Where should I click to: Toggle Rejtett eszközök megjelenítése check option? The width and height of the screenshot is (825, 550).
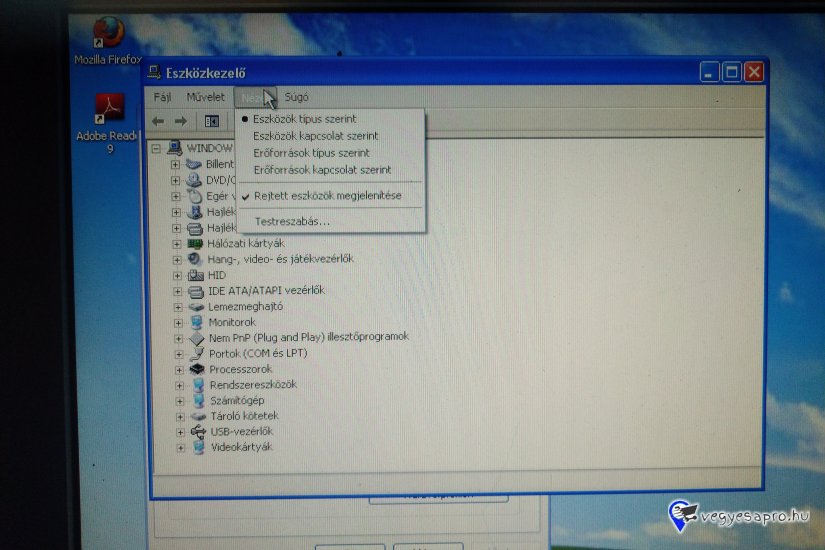click(x=327, y=196)
